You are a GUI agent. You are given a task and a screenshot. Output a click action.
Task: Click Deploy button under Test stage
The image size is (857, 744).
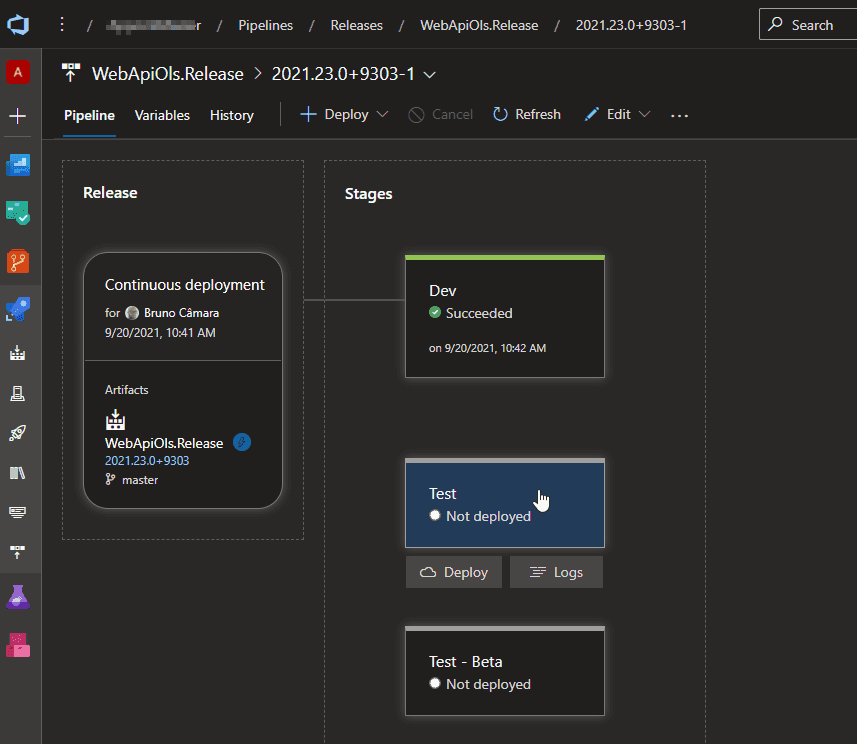coord(454,573)
